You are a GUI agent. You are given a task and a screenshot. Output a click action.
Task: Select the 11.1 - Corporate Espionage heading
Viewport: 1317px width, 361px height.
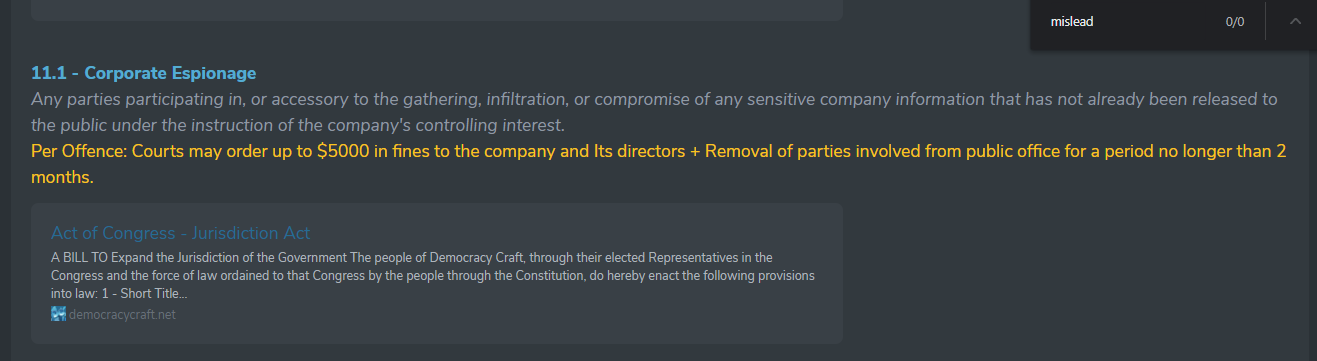[x=143, y=73]
